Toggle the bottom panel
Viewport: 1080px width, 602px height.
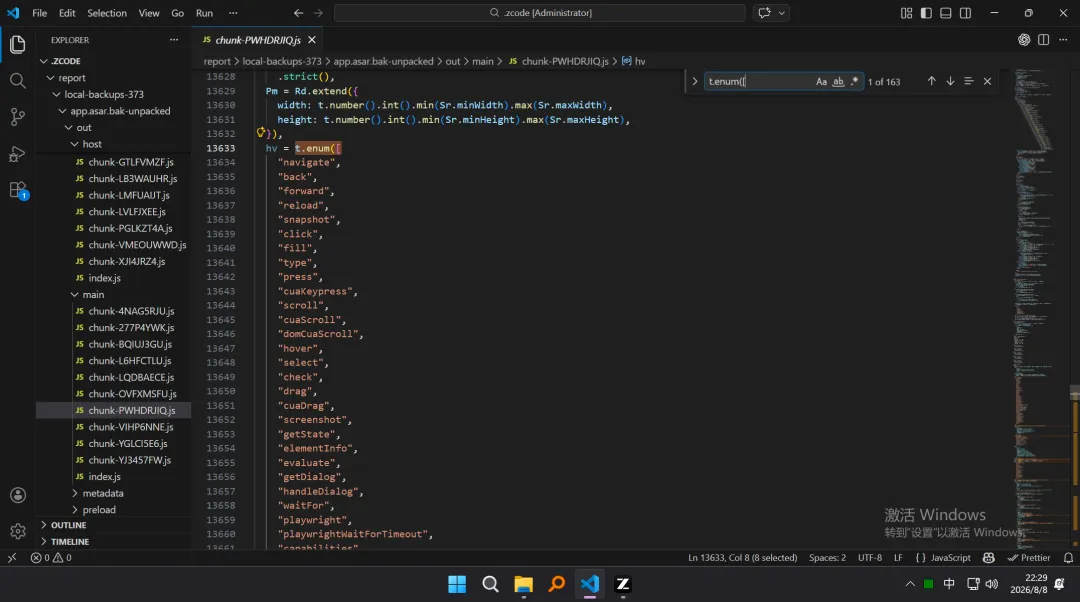tap(946, 12)
